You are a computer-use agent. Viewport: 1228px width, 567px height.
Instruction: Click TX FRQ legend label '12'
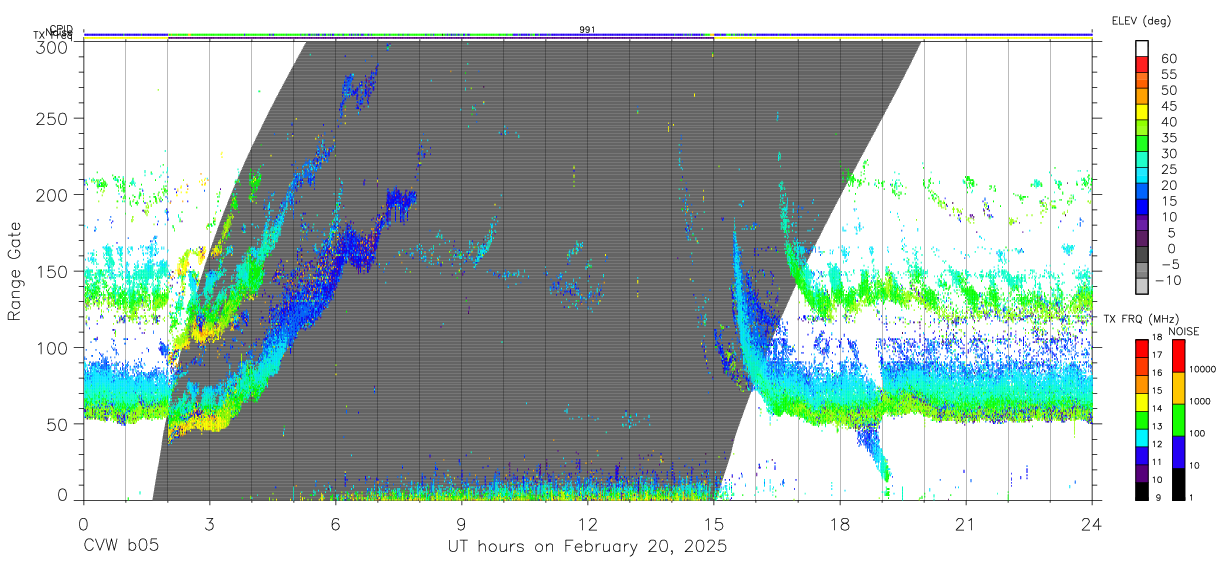tap(1158, 444)
